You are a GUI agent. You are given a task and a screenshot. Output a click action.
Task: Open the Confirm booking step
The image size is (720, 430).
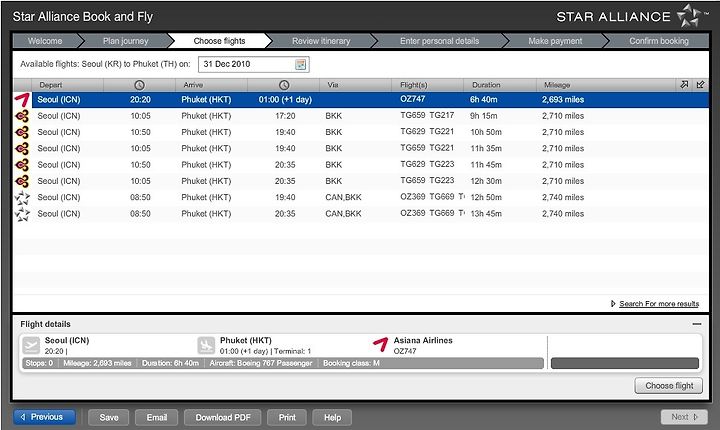pyautogui.click(x=659, y=41)
